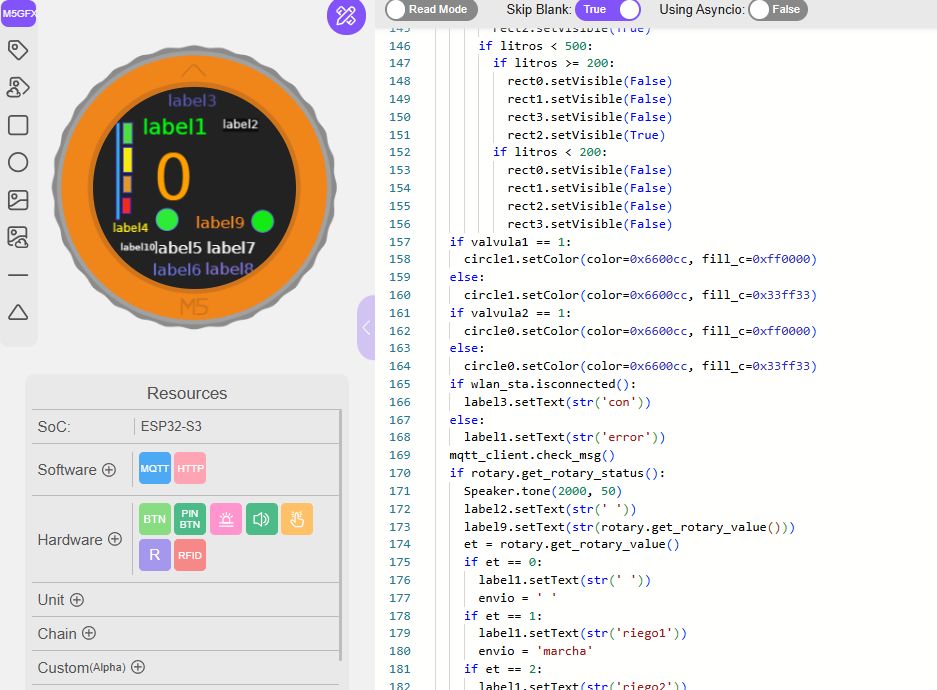
Task: Click code line 180 envio = 'marcha'
Action: click(x=535, y=651)
